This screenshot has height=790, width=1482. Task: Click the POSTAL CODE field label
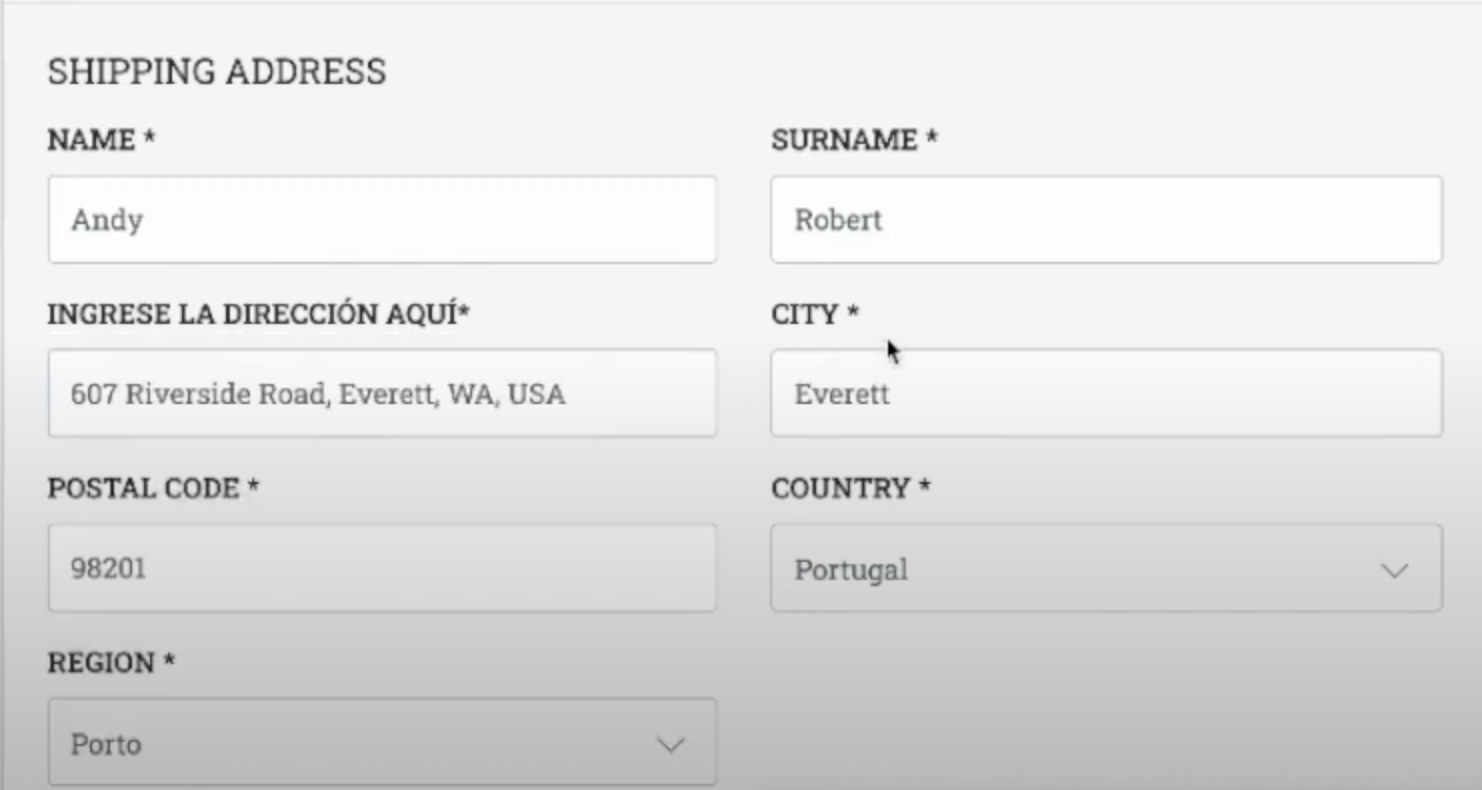pyautogui.click(x=153, y=488)
